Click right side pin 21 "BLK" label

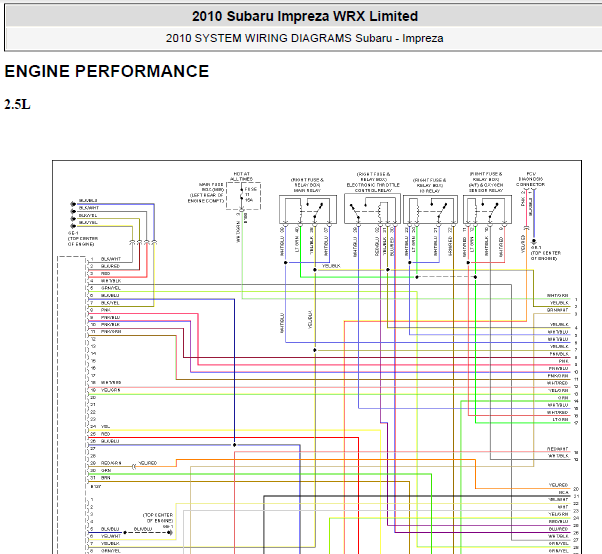[564, 493]
